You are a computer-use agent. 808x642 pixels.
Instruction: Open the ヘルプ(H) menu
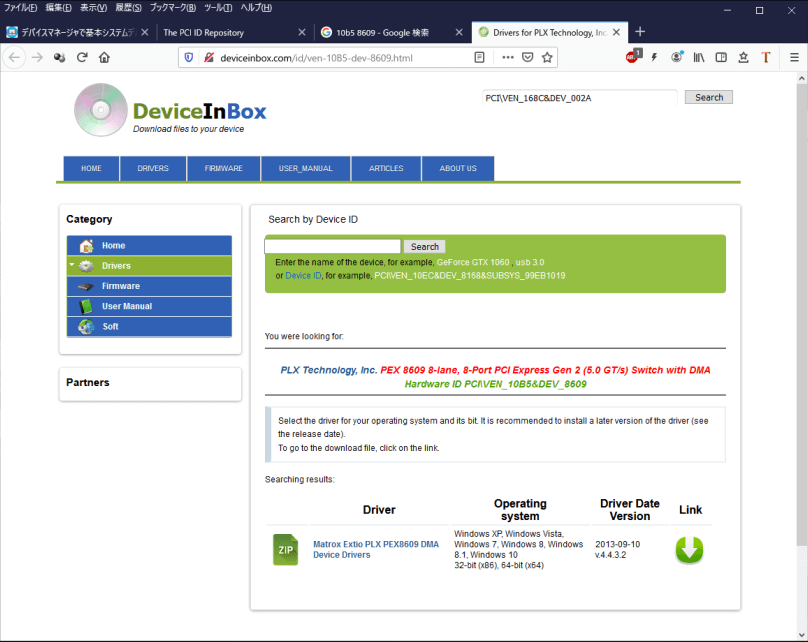[256, 8]
